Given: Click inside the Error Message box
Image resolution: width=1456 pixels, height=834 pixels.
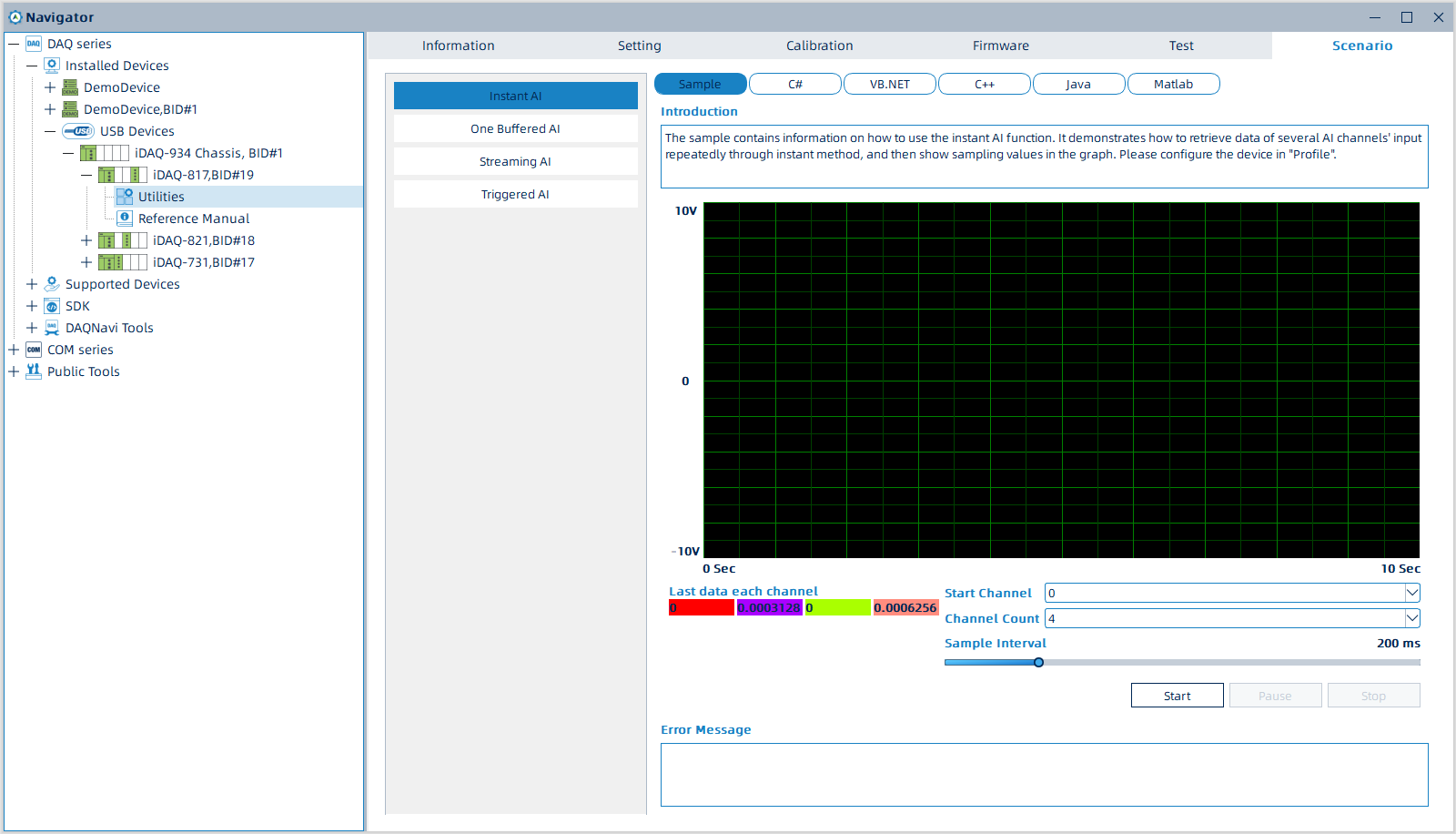Looking at the screenshot, I should click(x=1044, y=775).
